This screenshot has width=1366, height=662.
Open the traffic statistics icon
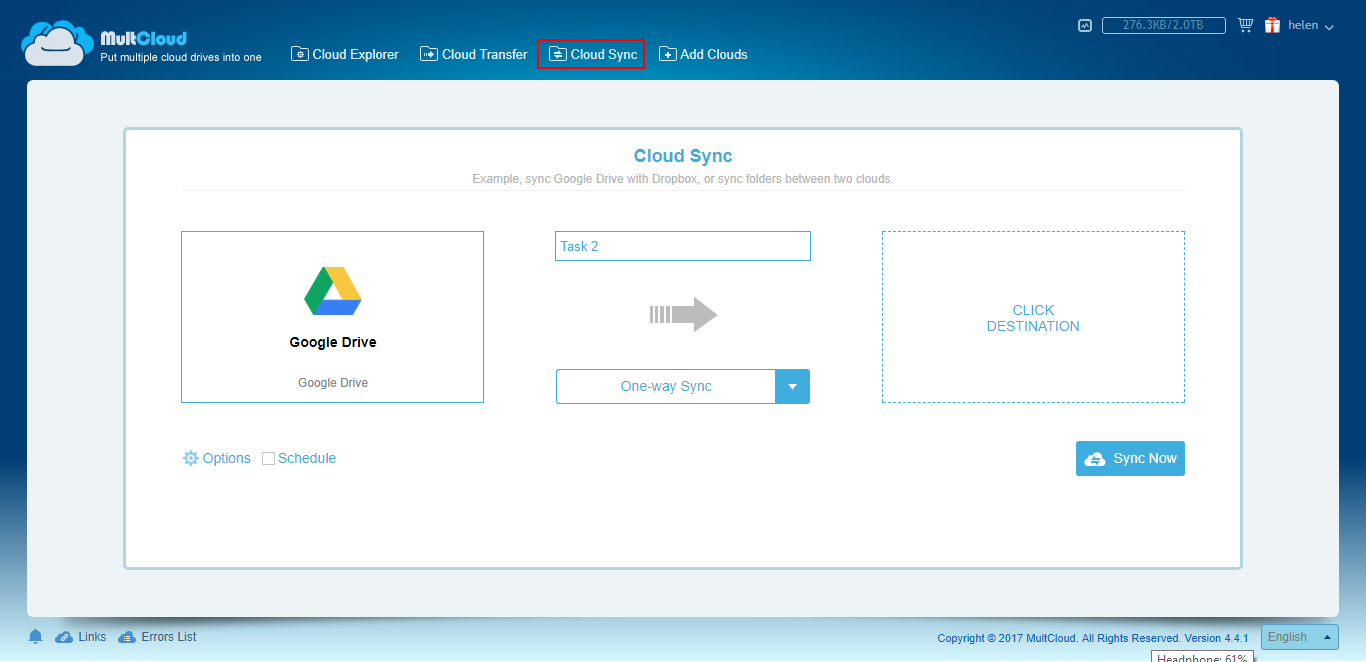(1085, 26)
